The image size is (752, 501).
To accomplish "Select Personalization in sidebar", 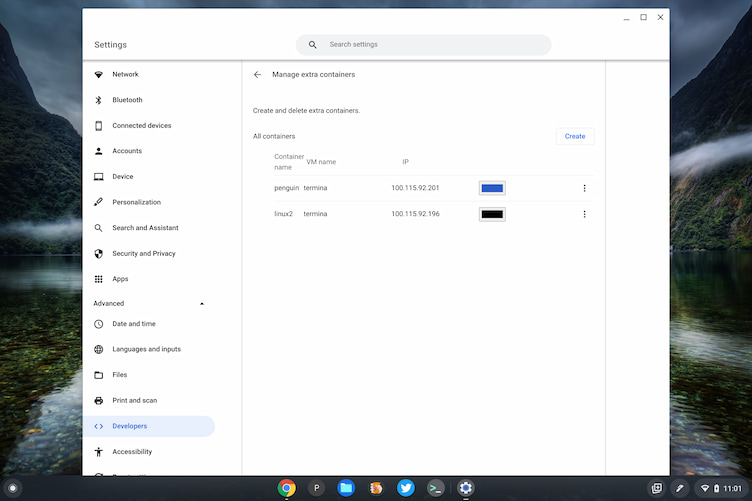I will (136, 202).
